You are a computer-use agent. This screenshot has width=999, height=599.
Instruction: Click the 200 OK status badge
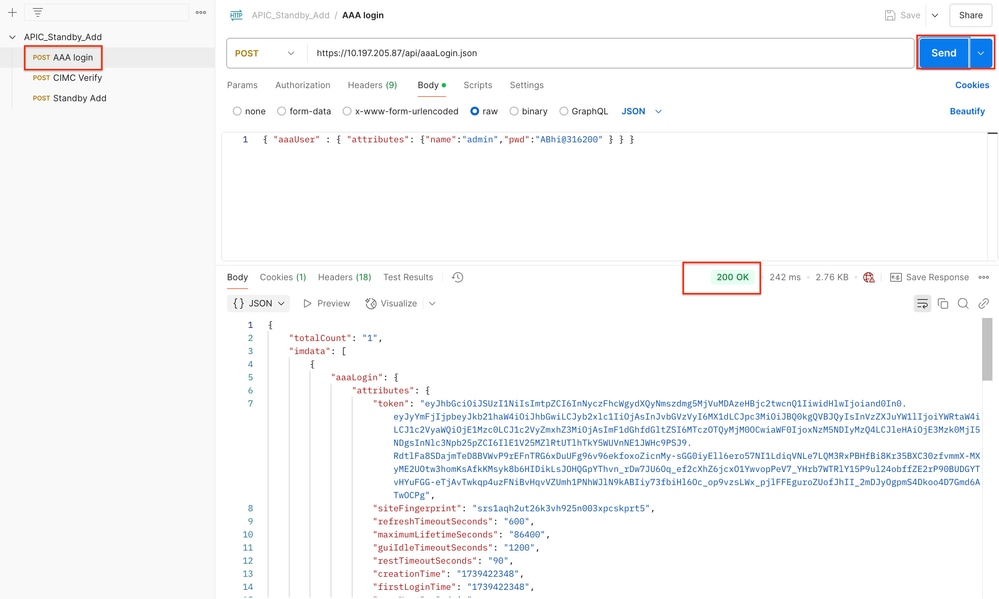click(x=732, y=277)
